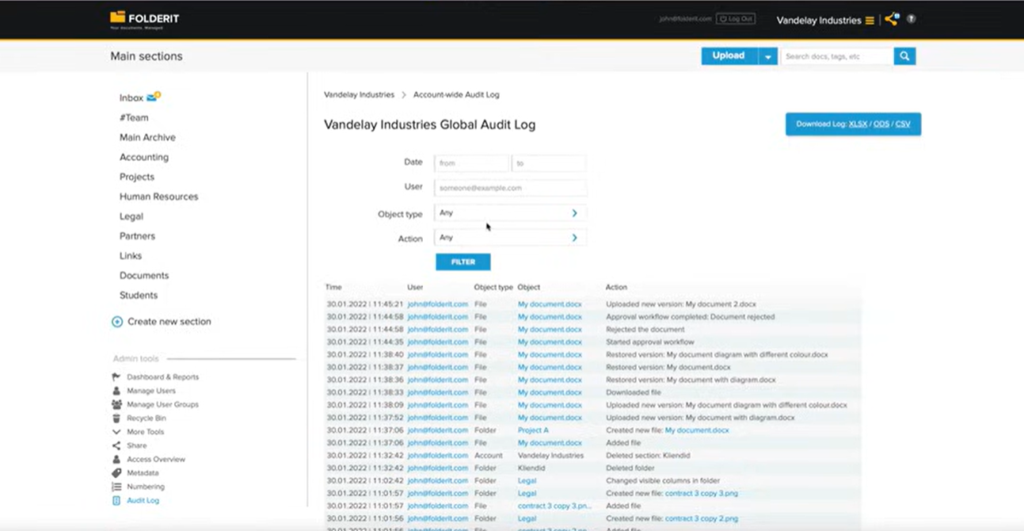1024x531 pixels.
Task: Click the Recycle Bin trash icon
Action: click(117, 418)
